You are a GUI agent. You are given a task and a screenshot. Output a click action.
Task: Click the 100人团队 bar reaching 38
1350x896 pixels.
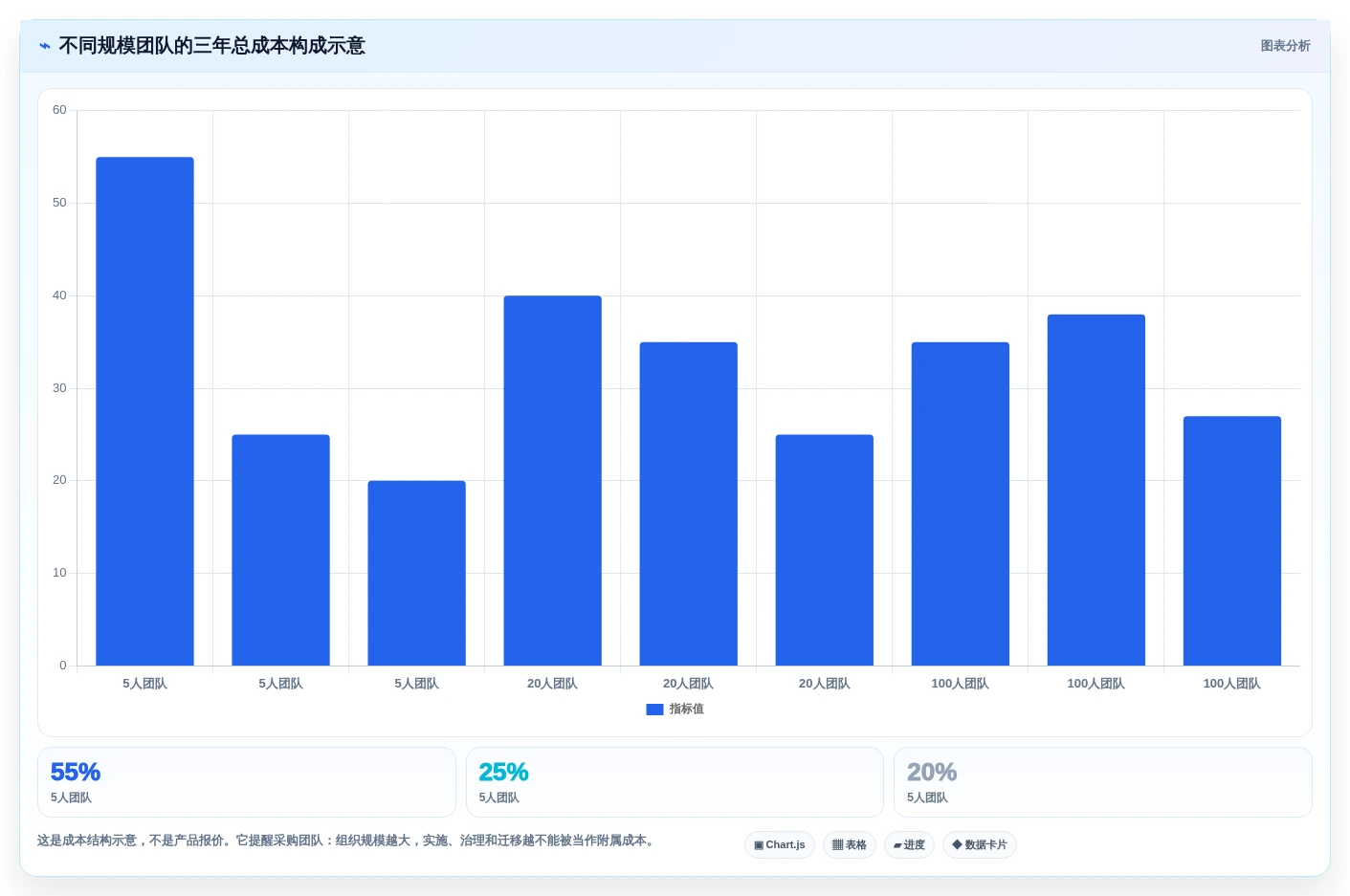(1095, 490)
